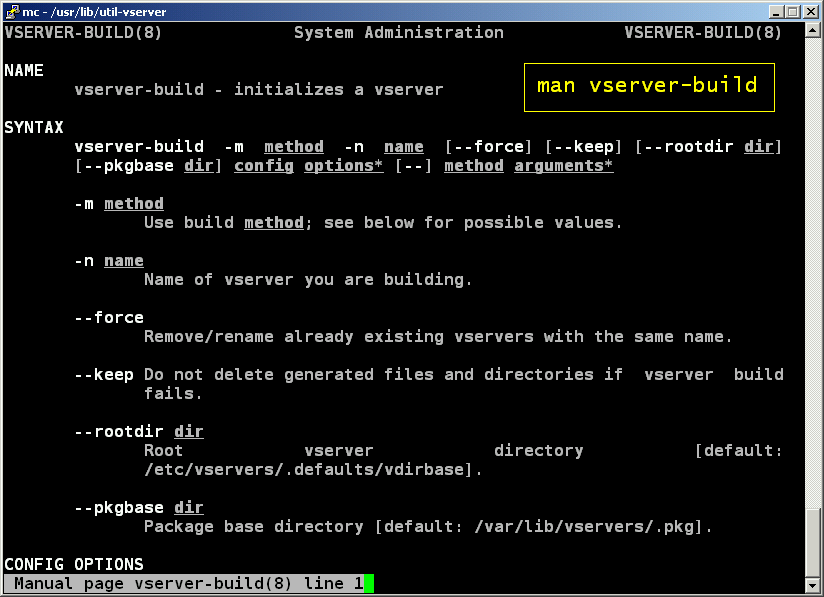
Task: Click the SYNTAX section heading
Action: 34,127
